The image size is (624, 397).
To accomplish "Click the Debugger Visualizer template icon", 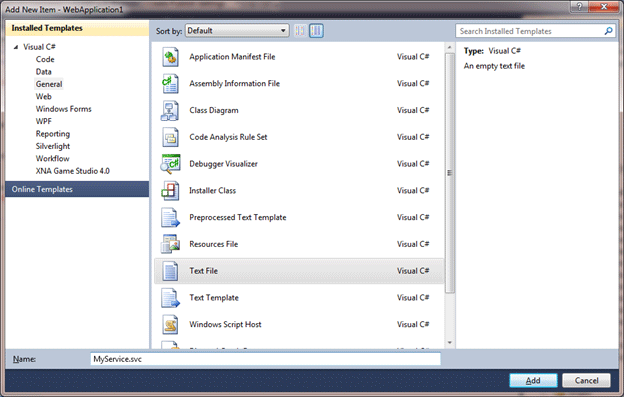I will point(170,164).
